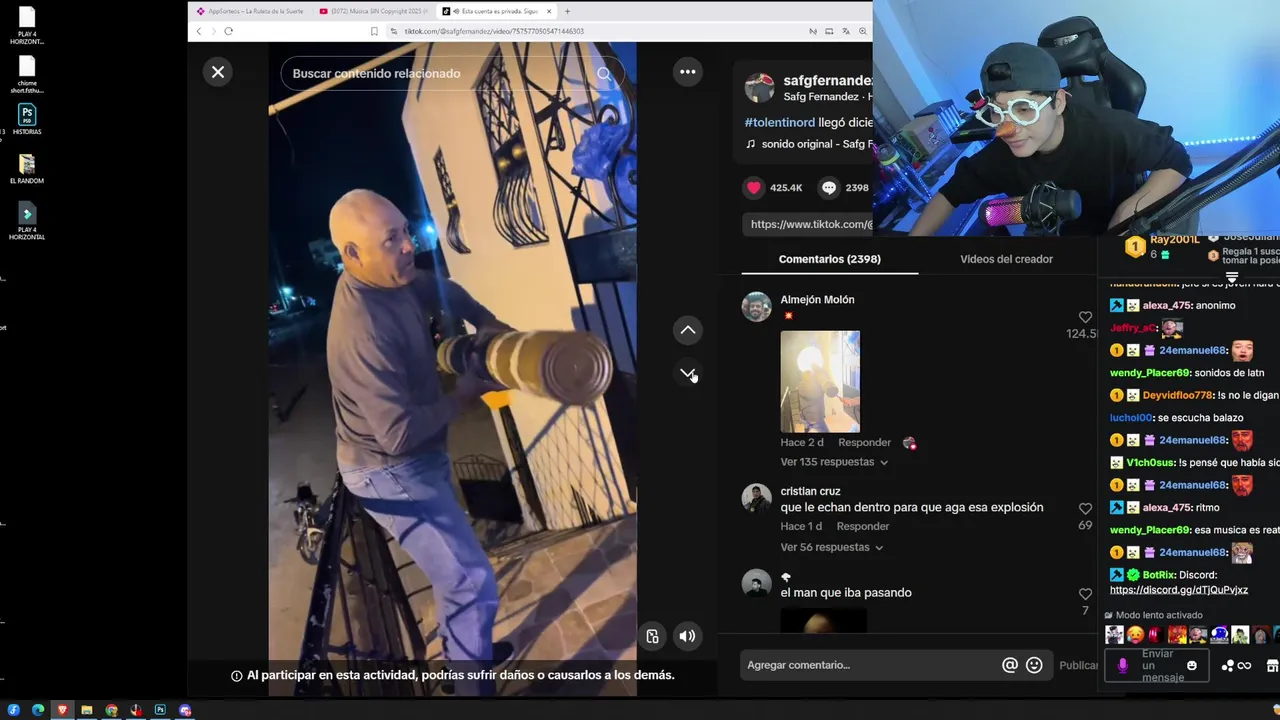Expand 'Ver 56 respuestas'
The width and height of the screenshot is (1280, 720).
pyautogui.click(x=832, y=547)
